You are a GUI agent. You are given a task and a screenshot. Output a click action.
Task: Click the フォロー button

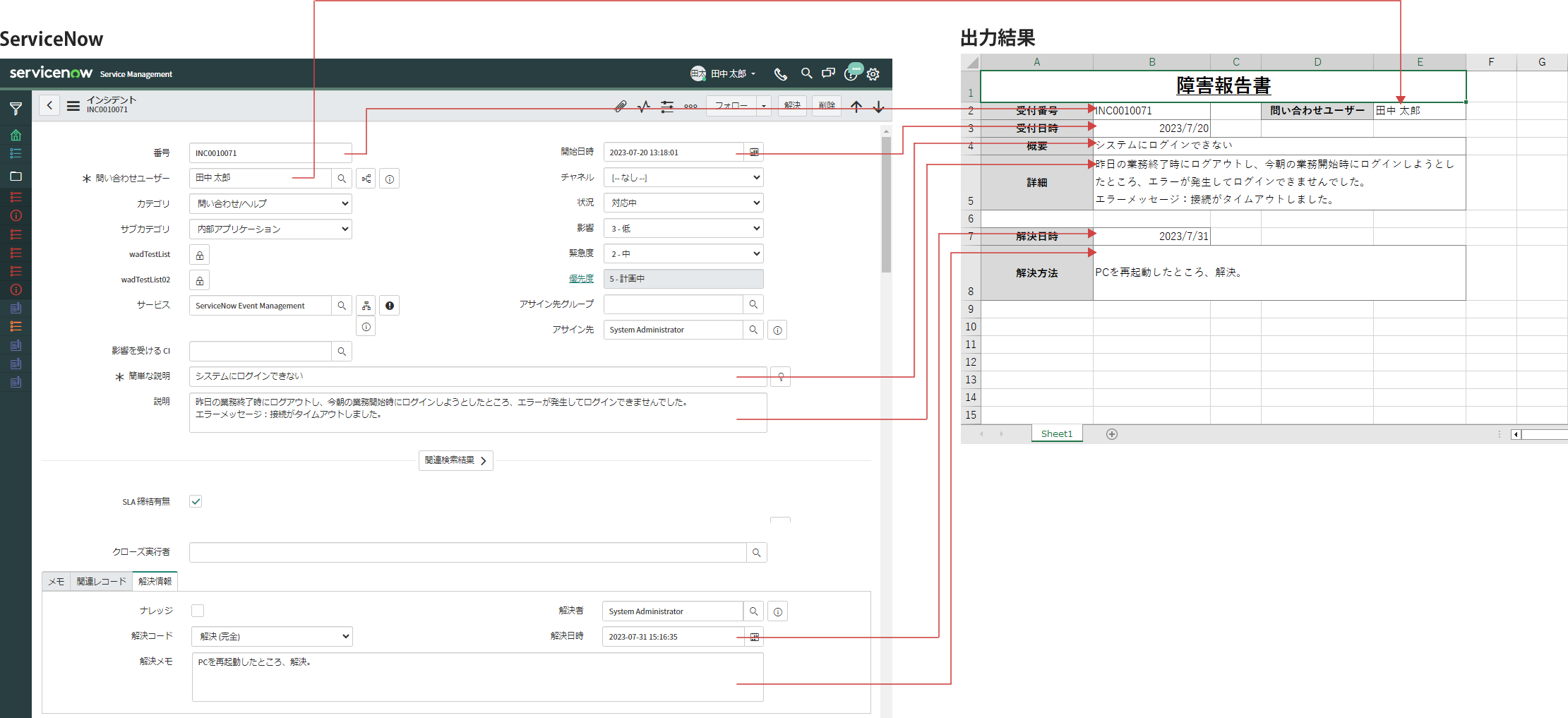(731, 106)
